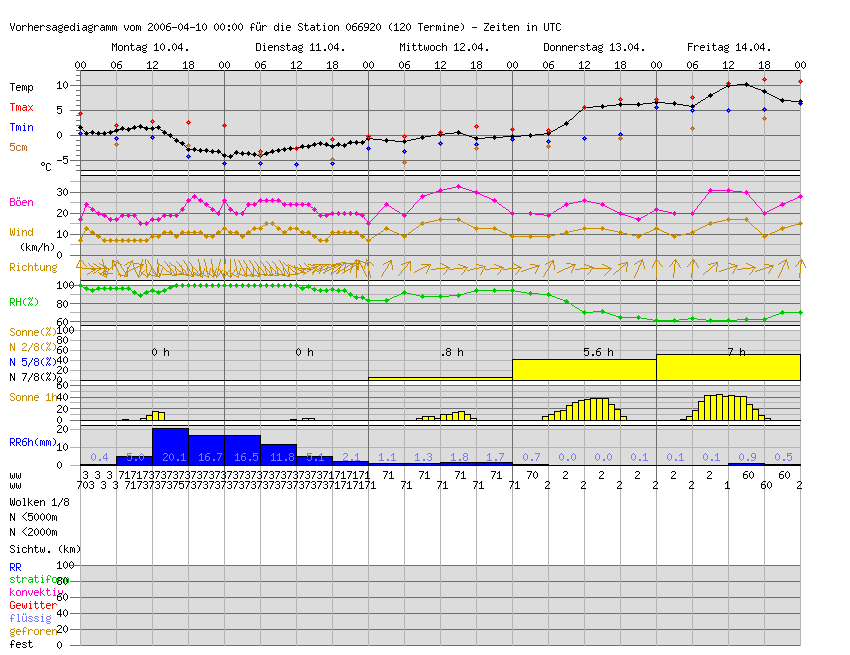The height and width of the screenshot is (655, 850).
Task: Click the 'Wolken 1/8' label
Action: point(40,502)
